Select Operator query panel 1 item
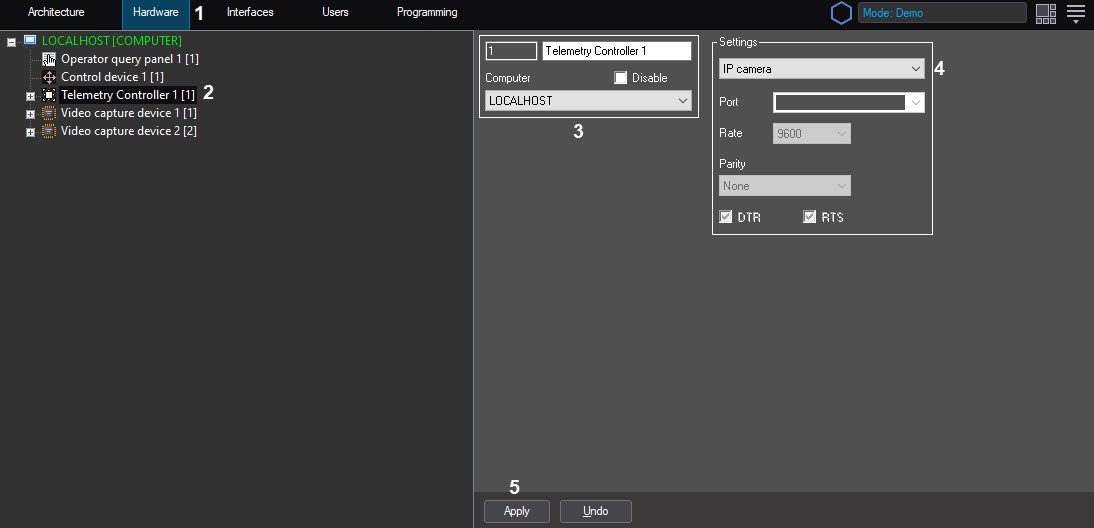Image resolution: width=1094 pixels, height=528 pixels. click(x=130, y=59)
